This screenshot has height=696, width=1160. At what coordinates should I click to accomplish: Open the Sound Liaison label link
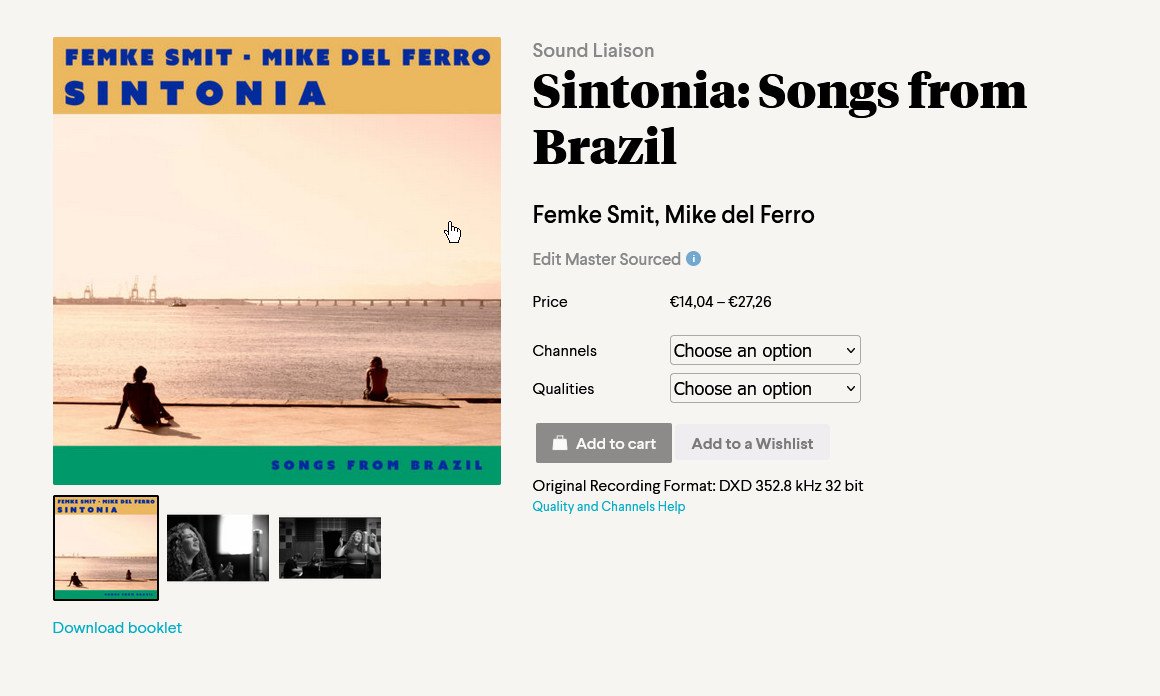pyautogui.click(x=593, y=50)
